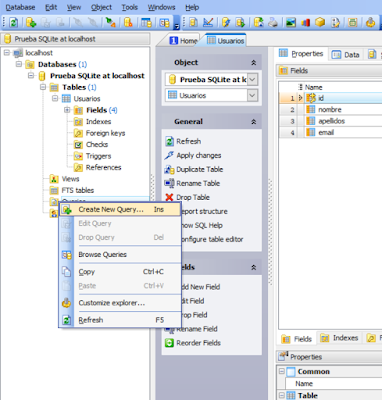Collapse the Tables tree node

(x=43, y=87)
